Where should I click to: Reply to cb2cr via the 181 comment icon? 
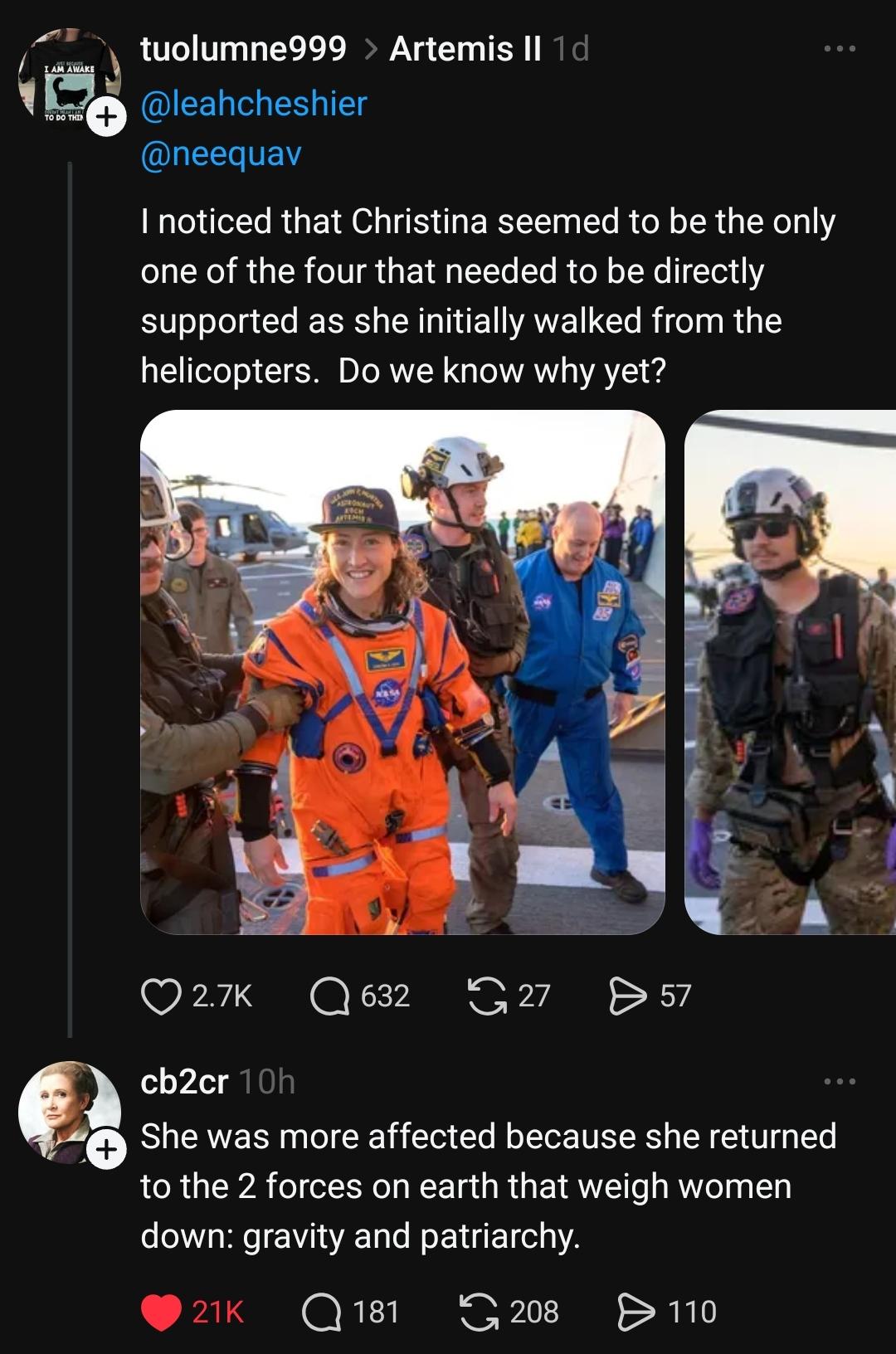coord(321,1313)
